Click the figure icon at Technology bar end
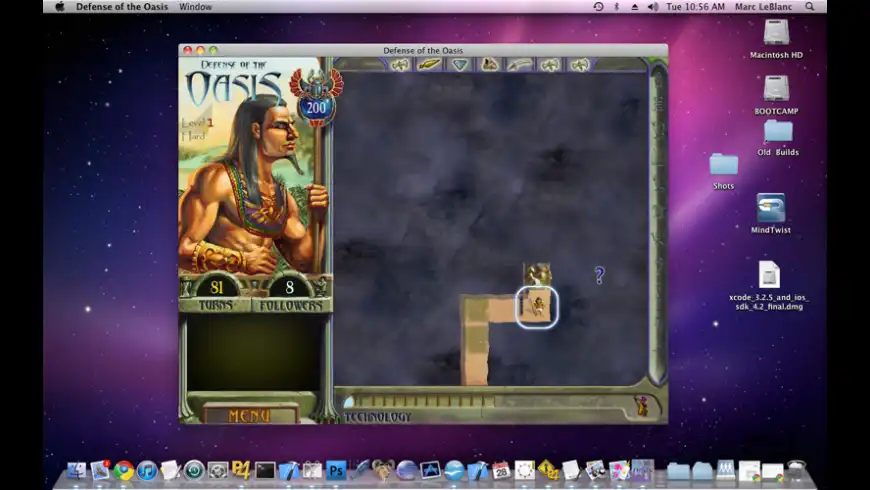The width and height of the screenshot is (870, 490). click(x=643, y=406)
